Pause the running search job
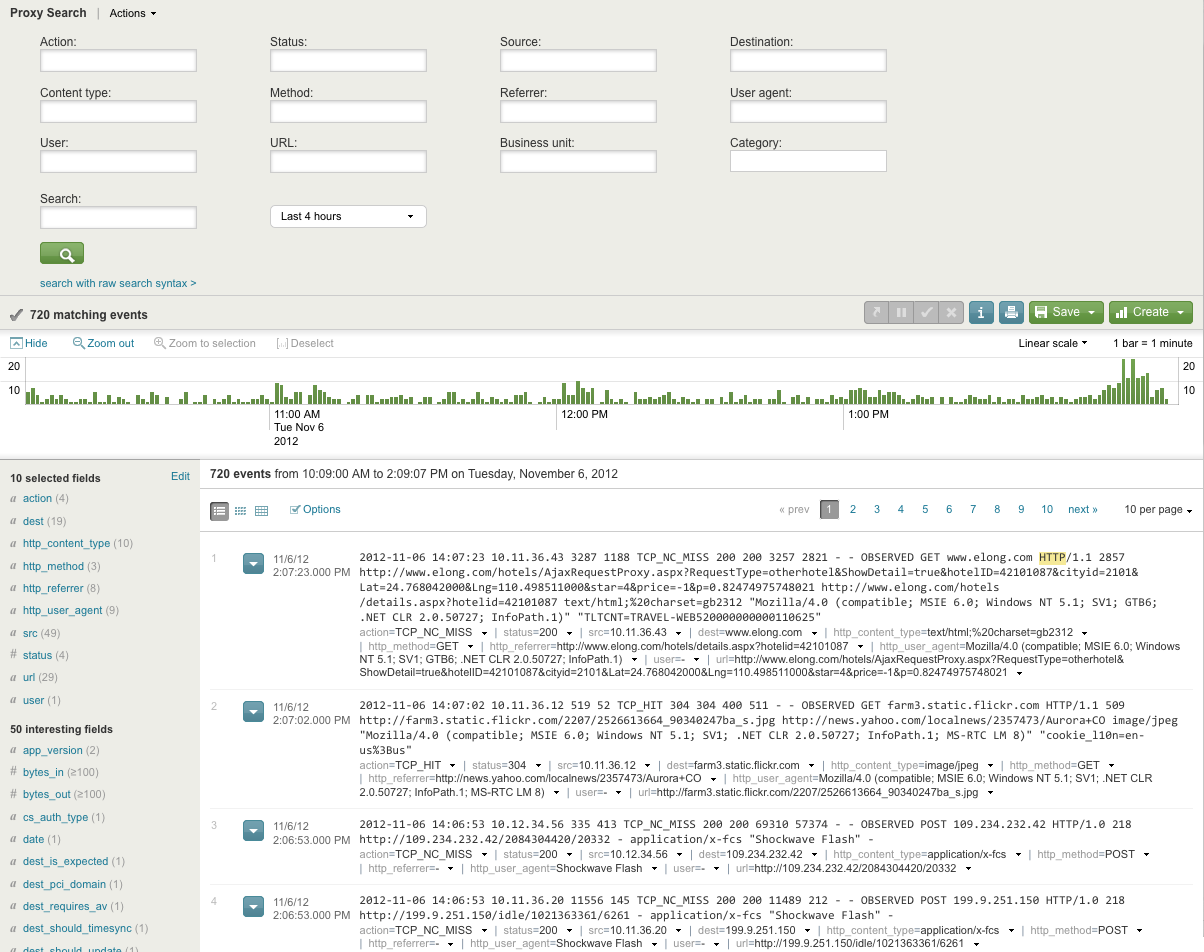The image size is (1204, 952). click(902, 312)
